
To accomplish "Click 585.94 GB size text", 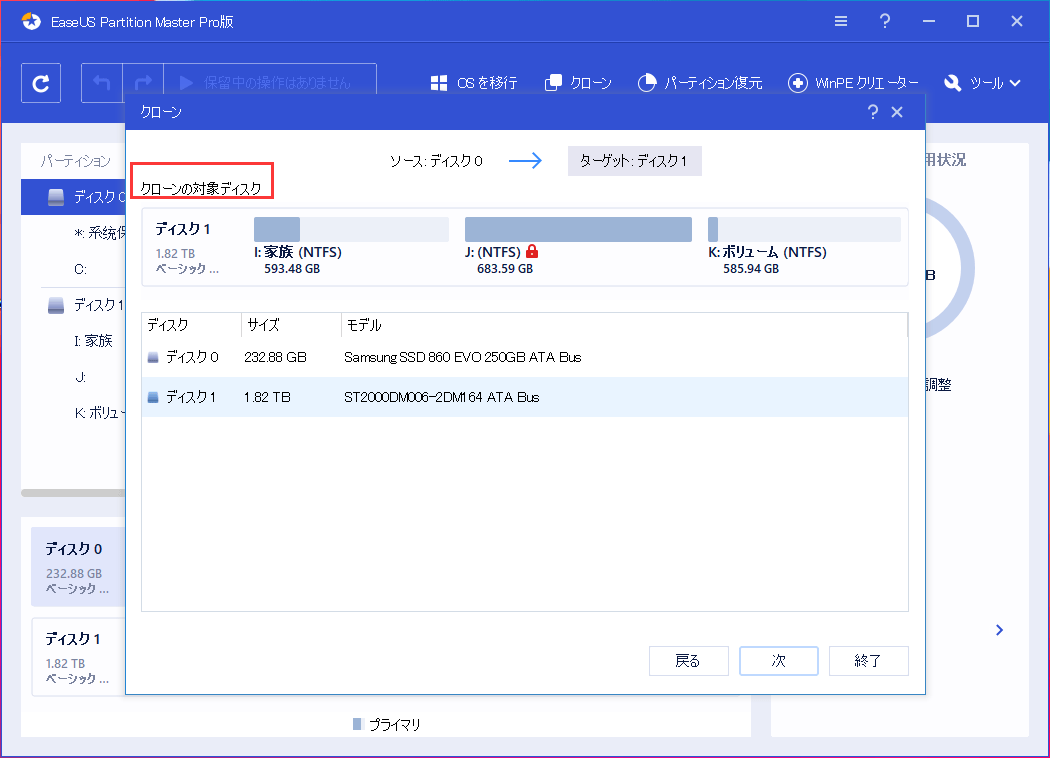I will click(751, 269).
